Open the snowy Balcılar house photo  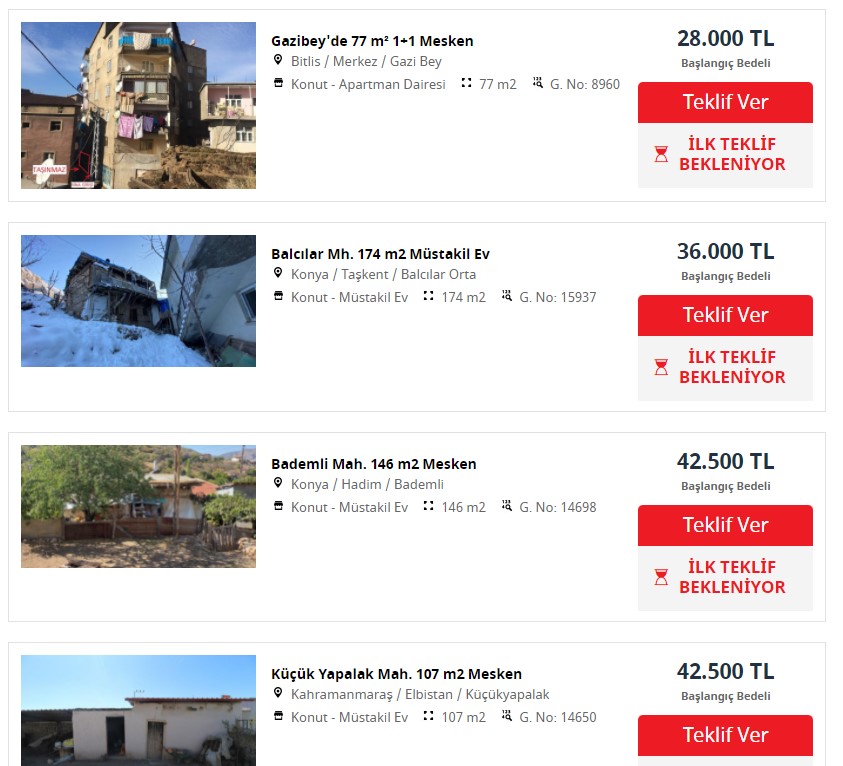[138, 301]
